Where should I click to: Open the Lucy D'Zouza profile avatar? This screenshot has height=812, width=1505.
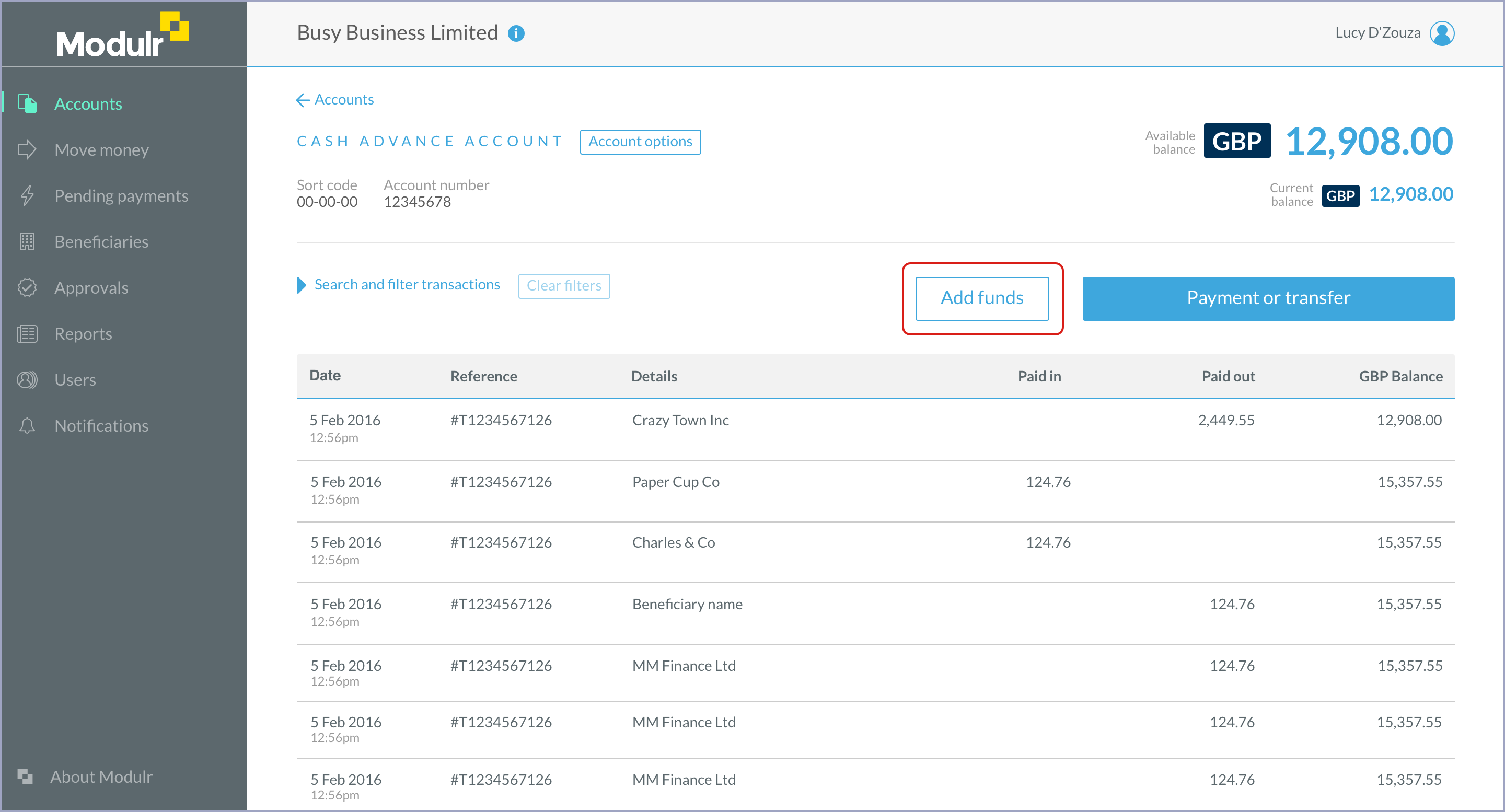[x=1441, y=33]
